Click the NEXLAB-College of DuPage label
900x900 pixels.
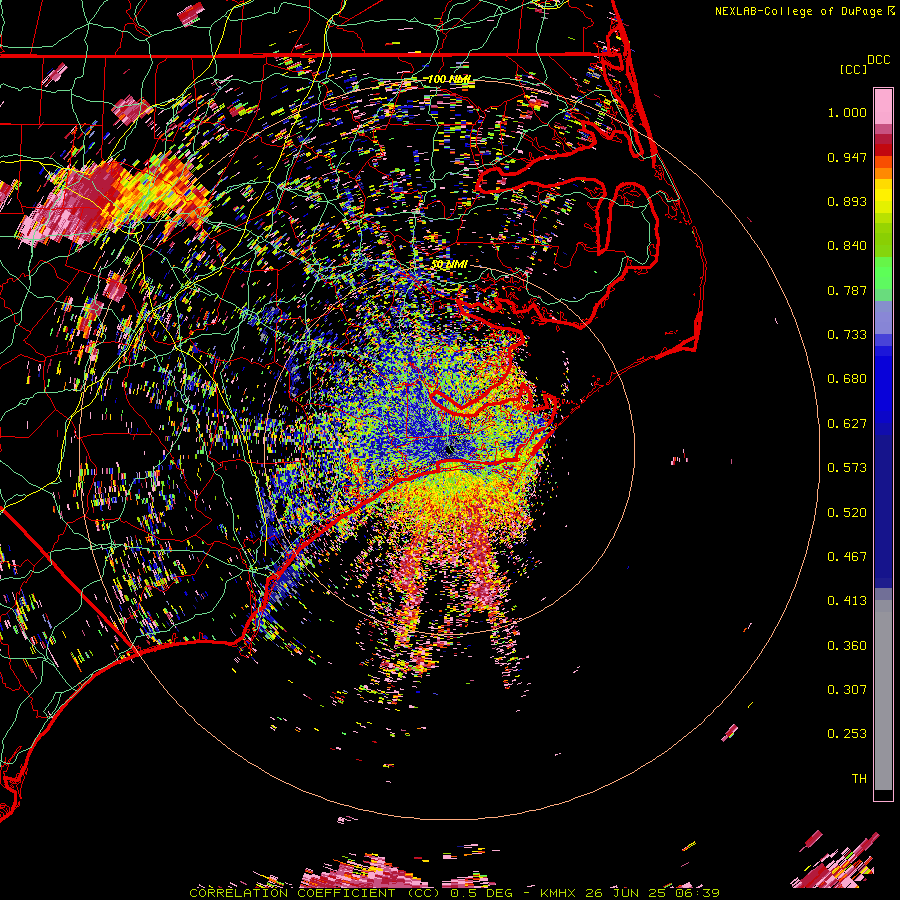[798, 11]
